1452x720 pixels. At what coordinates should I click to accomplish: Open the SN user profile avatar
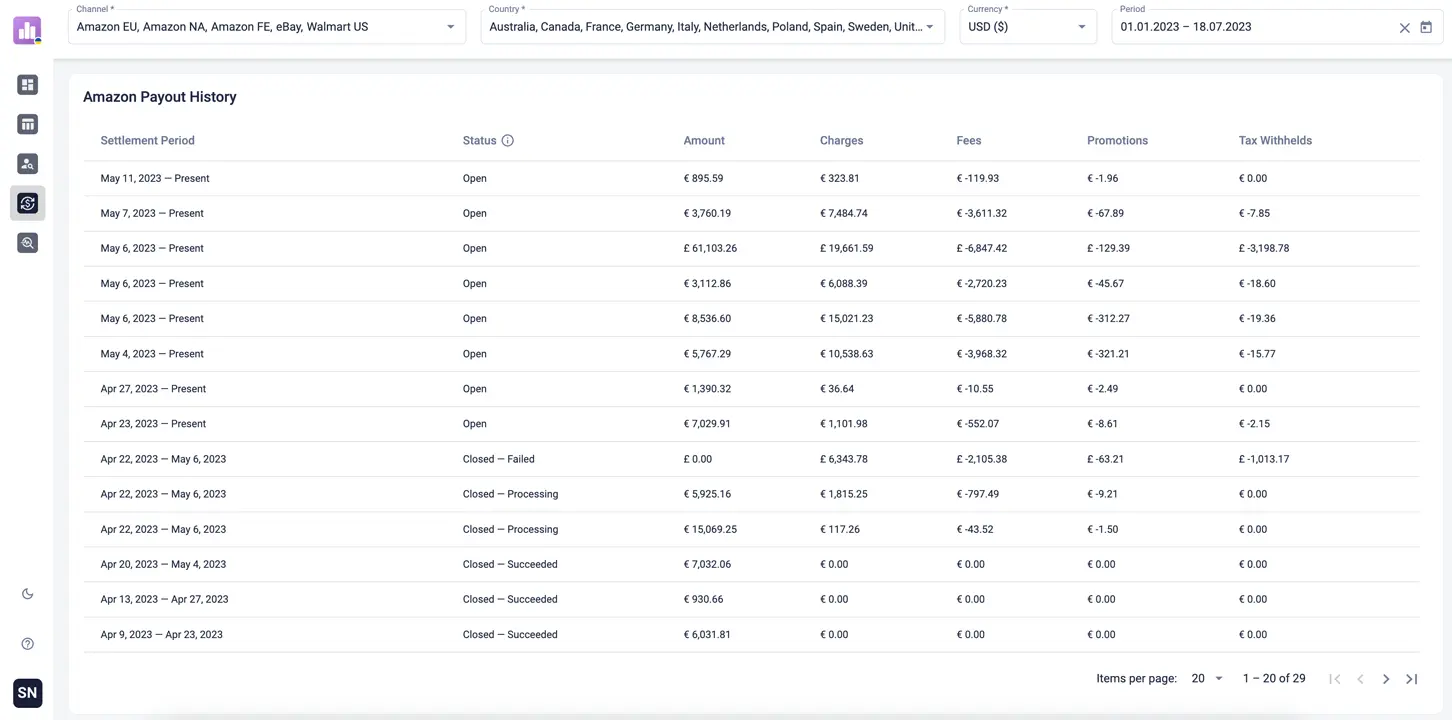click(27, 692)
